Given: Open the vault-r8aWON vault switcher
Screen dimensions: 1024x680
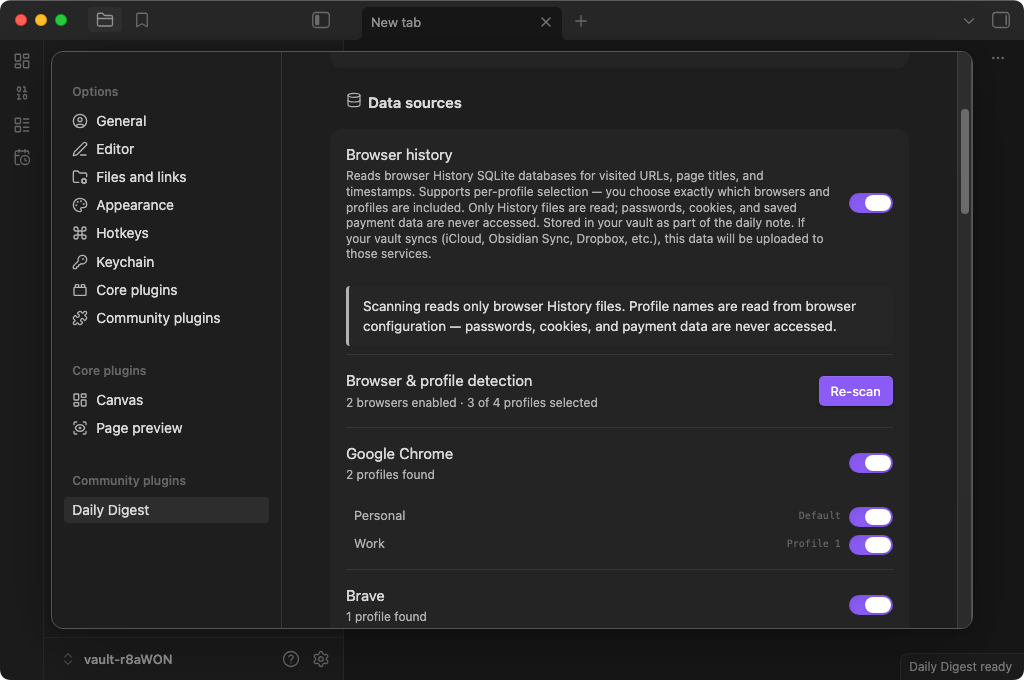Looking at the screenshot, I should pyautogui.click(x=118, y=659).
